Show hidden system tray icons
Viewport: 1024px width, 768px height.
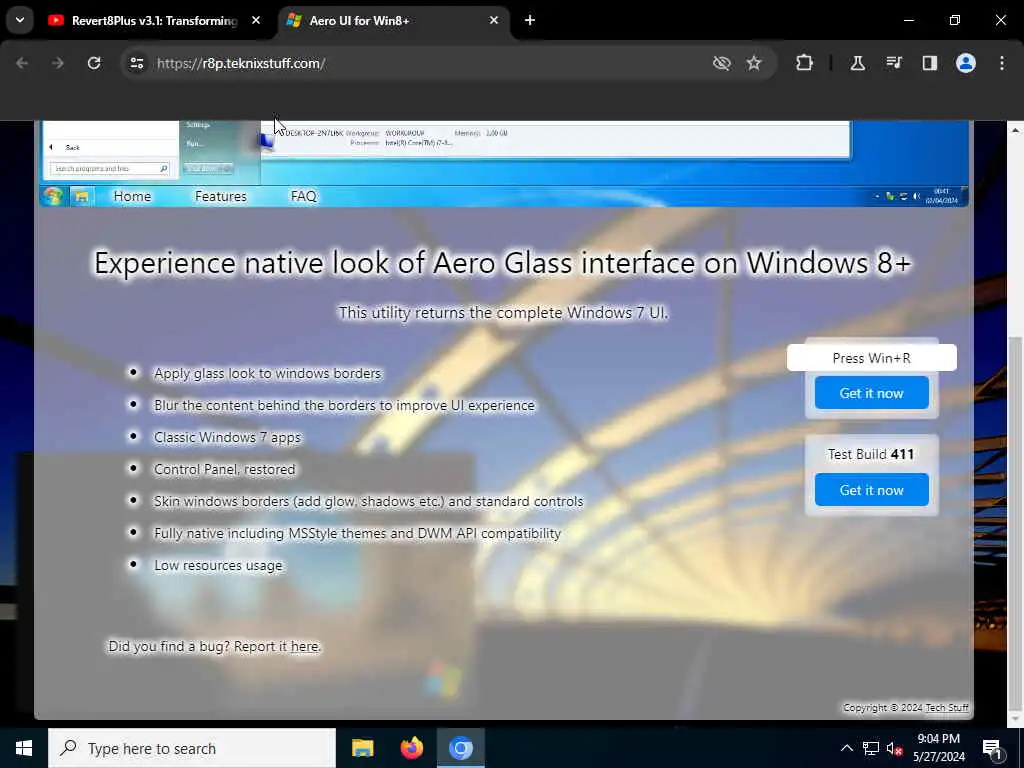click(846, 748)
